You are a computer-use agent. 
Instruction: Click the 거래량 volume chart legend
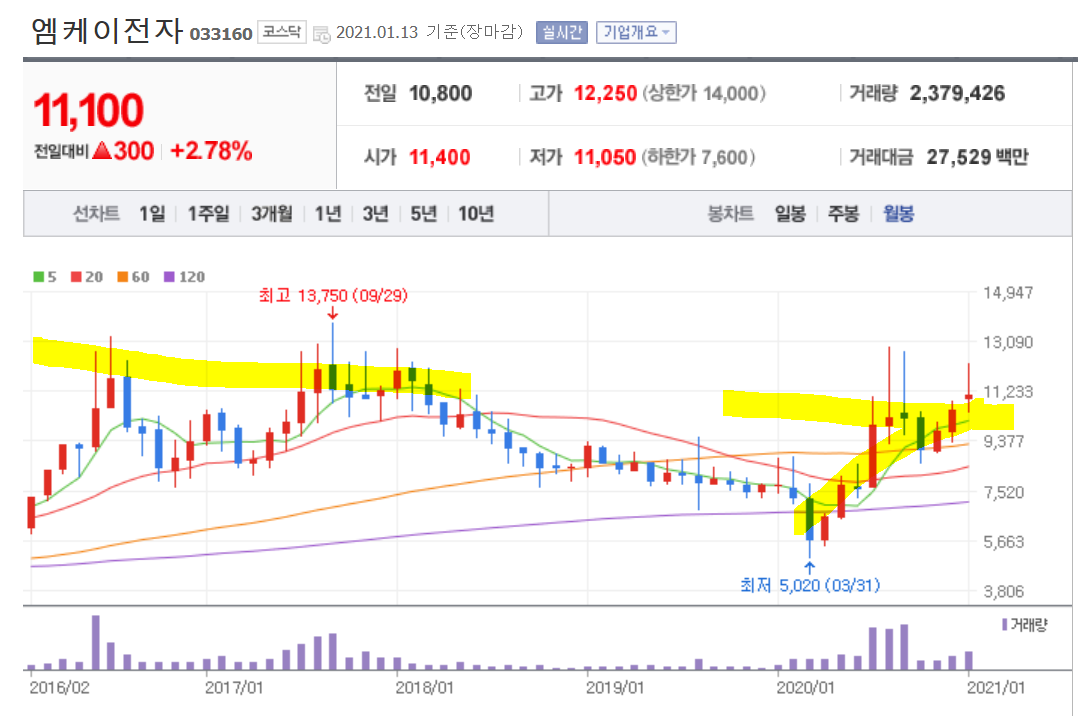(x=1024, y=625)
